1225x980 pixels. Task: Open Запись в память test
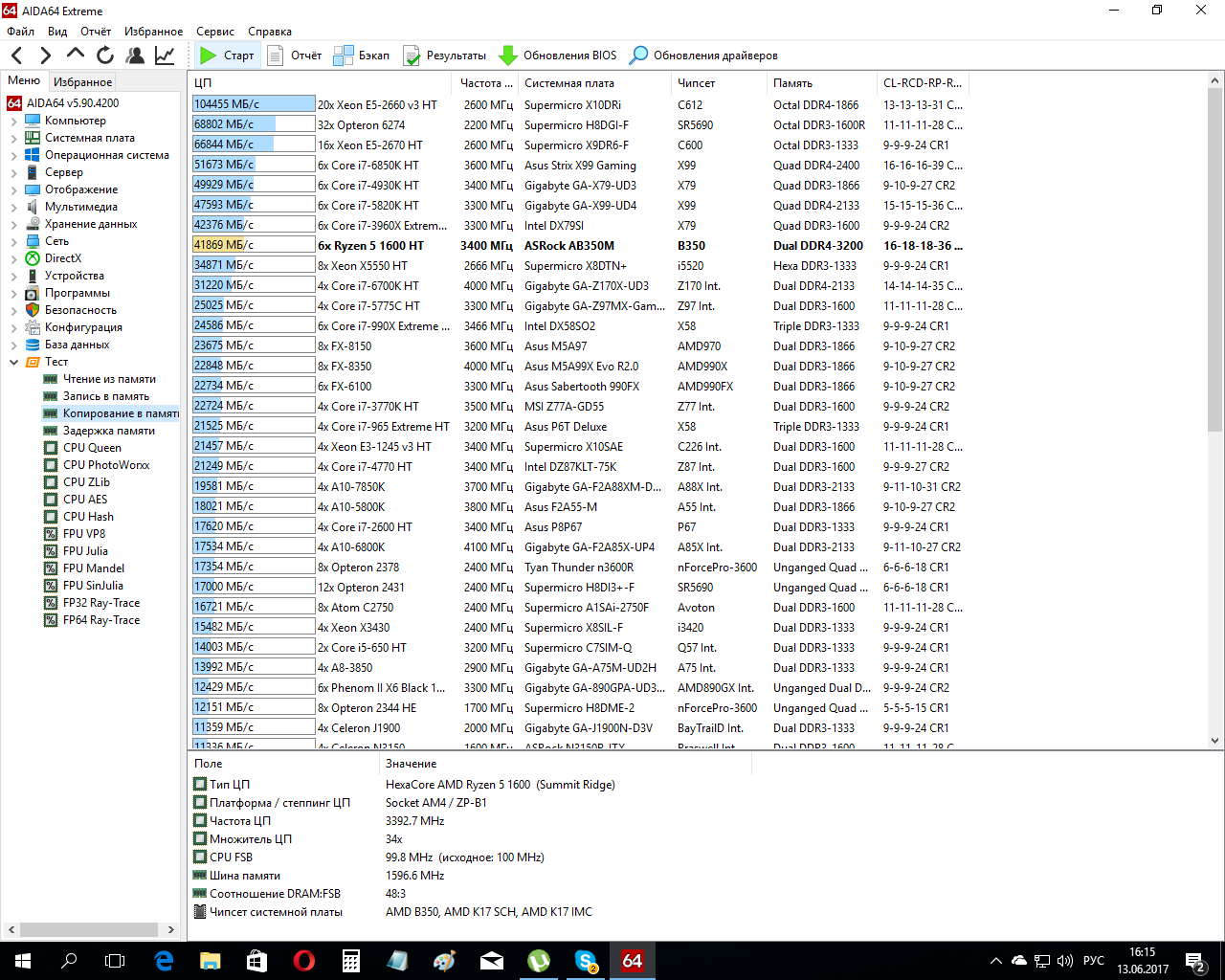pyautogui.click(x=106, y=396)
